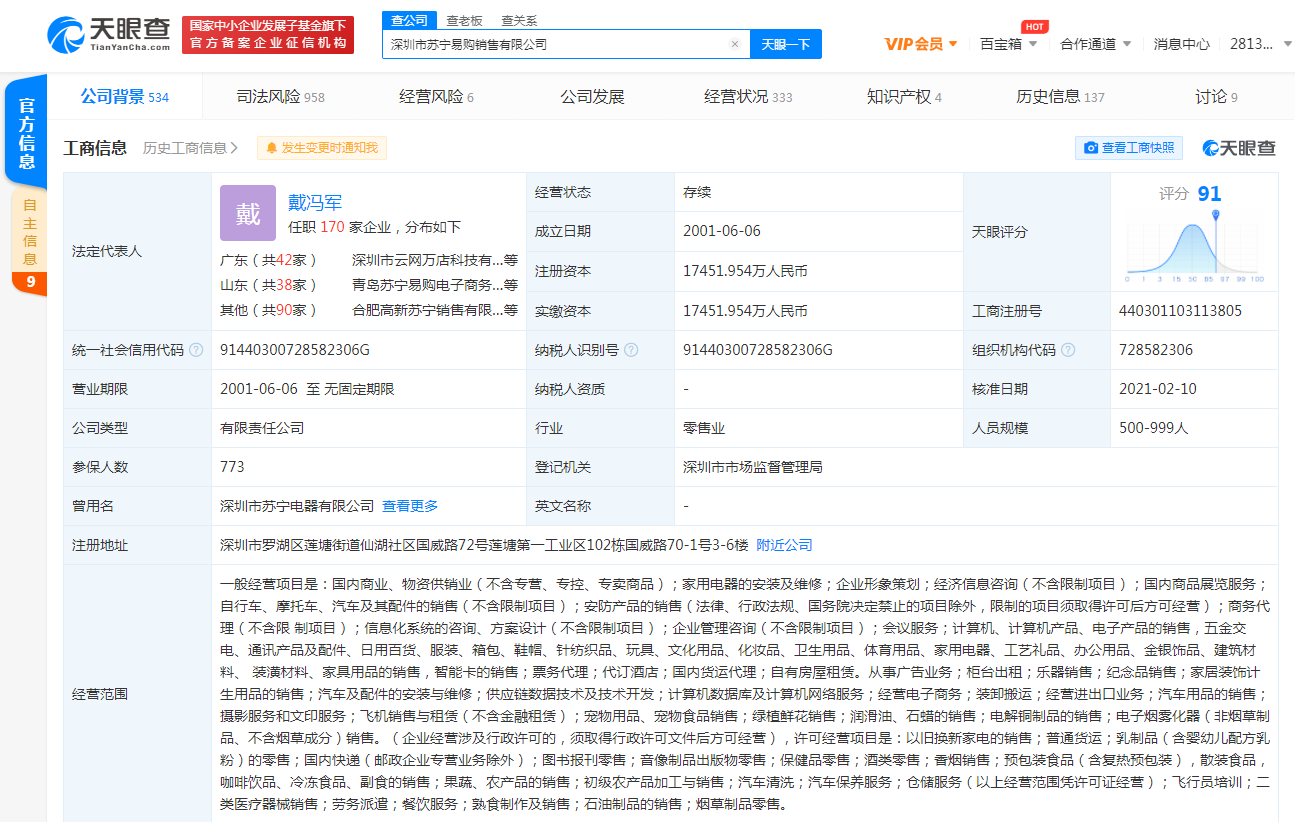The width and height of the screenshot is (1295, 822).
Task: Open legal representative 戴冯军 link
Action: click(315, 203)
